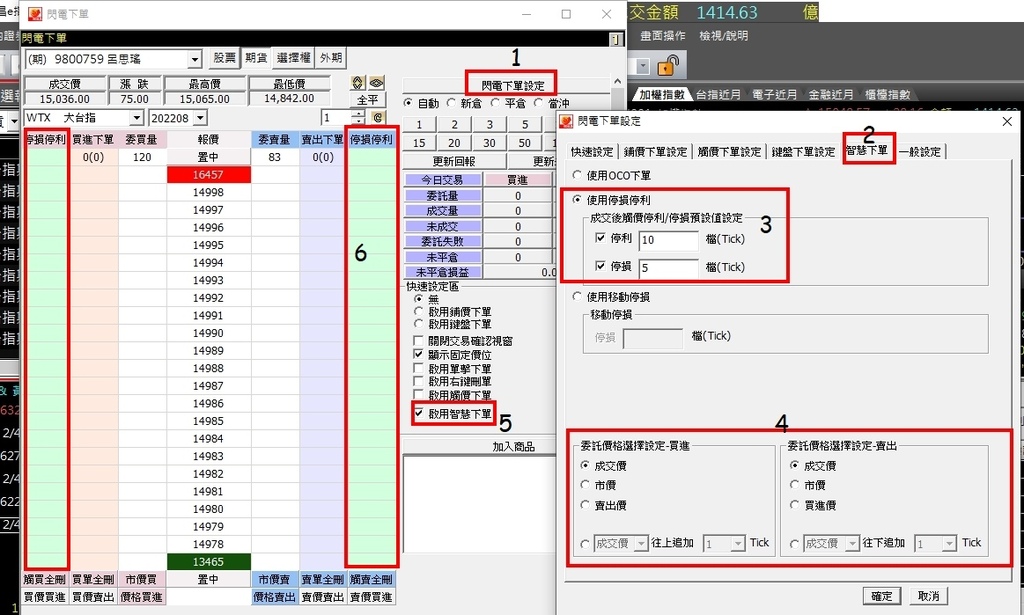The image size is (1024, 615).
Task: Switch to 智慧下單 tab
Action: 867,150
